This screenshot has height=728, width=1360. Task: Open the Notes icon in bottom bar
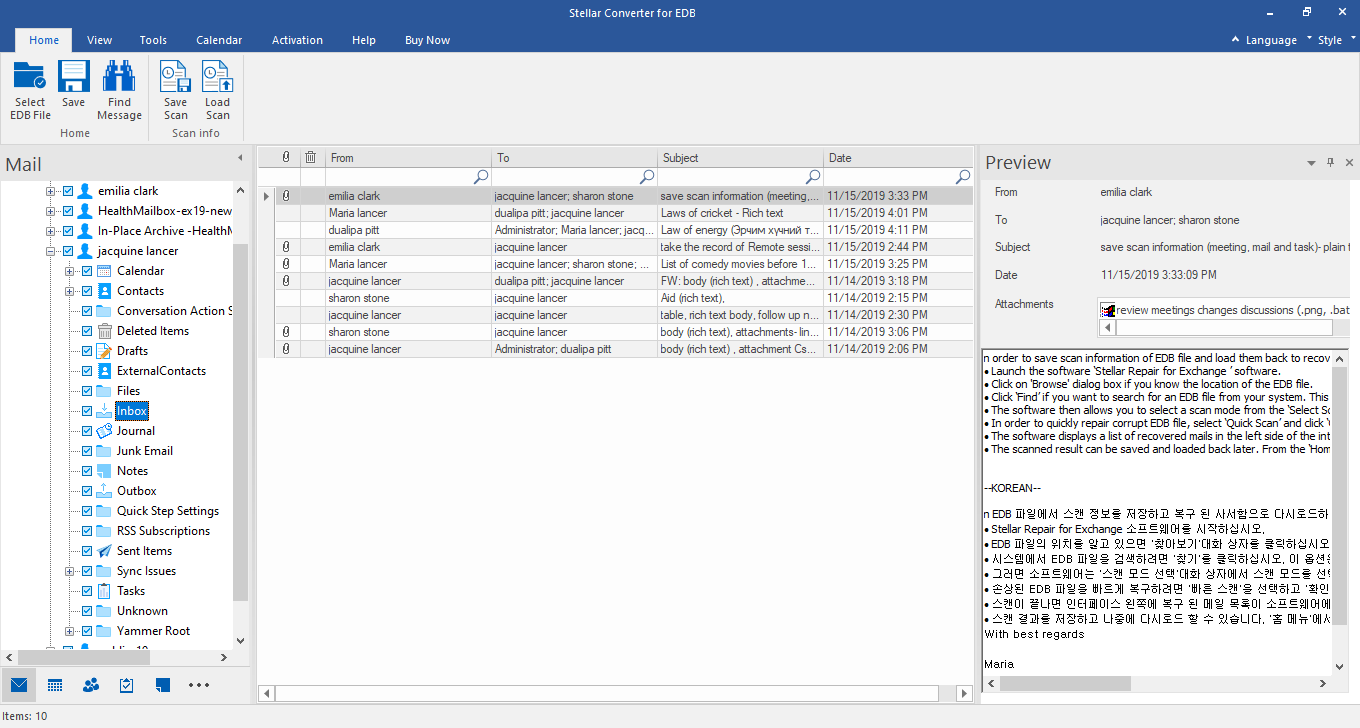click(163, 685)
